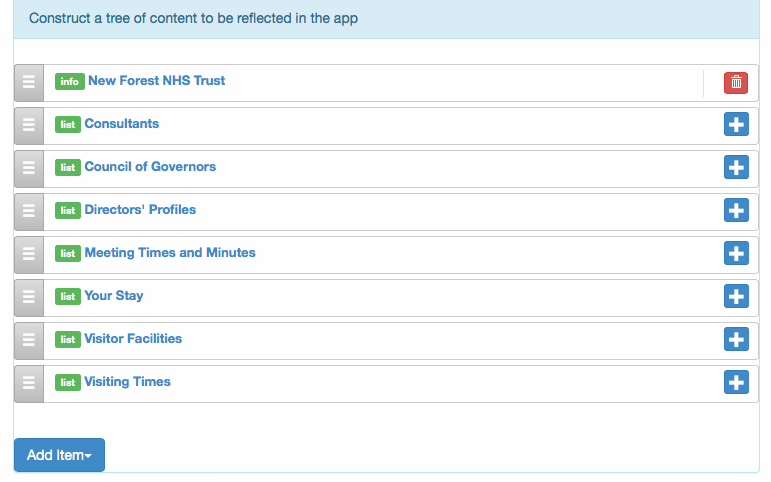Add sub-item to Meeting Times and Minutes
Screen dimensions: 771x482
[x=736, y=253]
